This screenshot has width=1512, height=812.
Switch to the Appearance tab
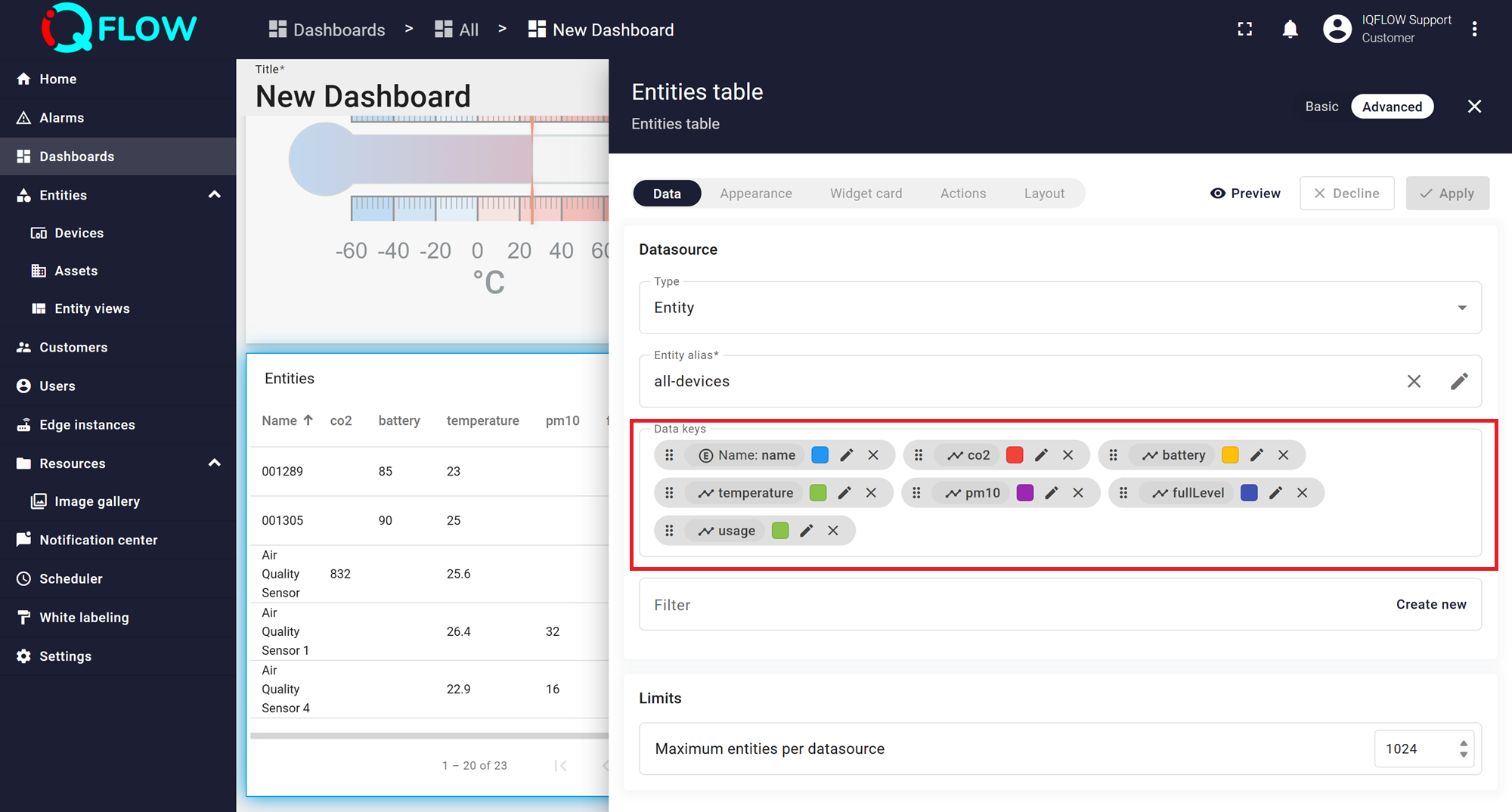[755, 194]
